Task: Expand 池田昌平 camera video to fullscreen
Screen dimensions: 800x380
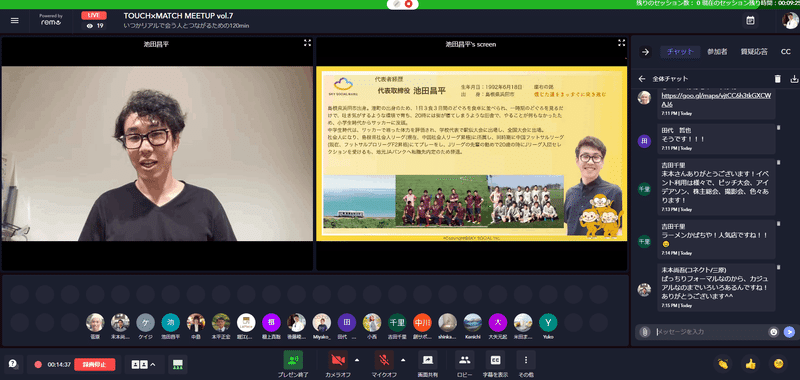Action: 307,43
